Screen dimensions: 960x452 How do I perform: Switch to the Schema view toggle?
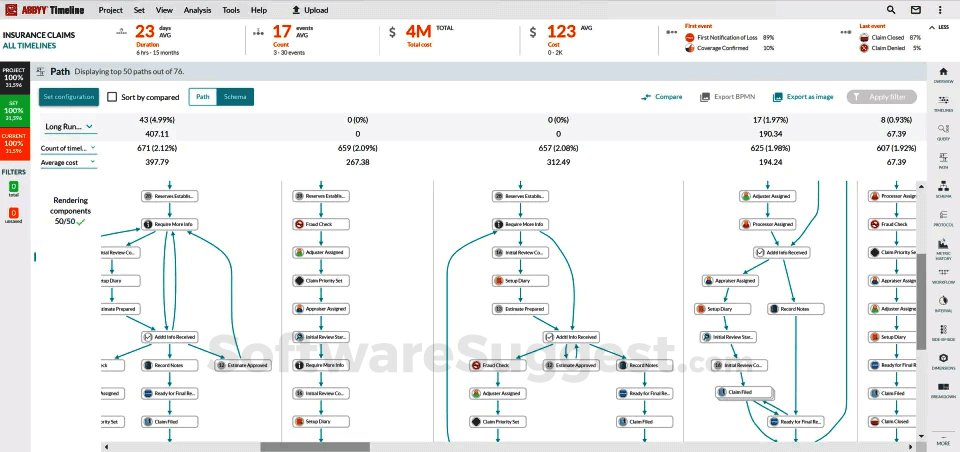235,97
